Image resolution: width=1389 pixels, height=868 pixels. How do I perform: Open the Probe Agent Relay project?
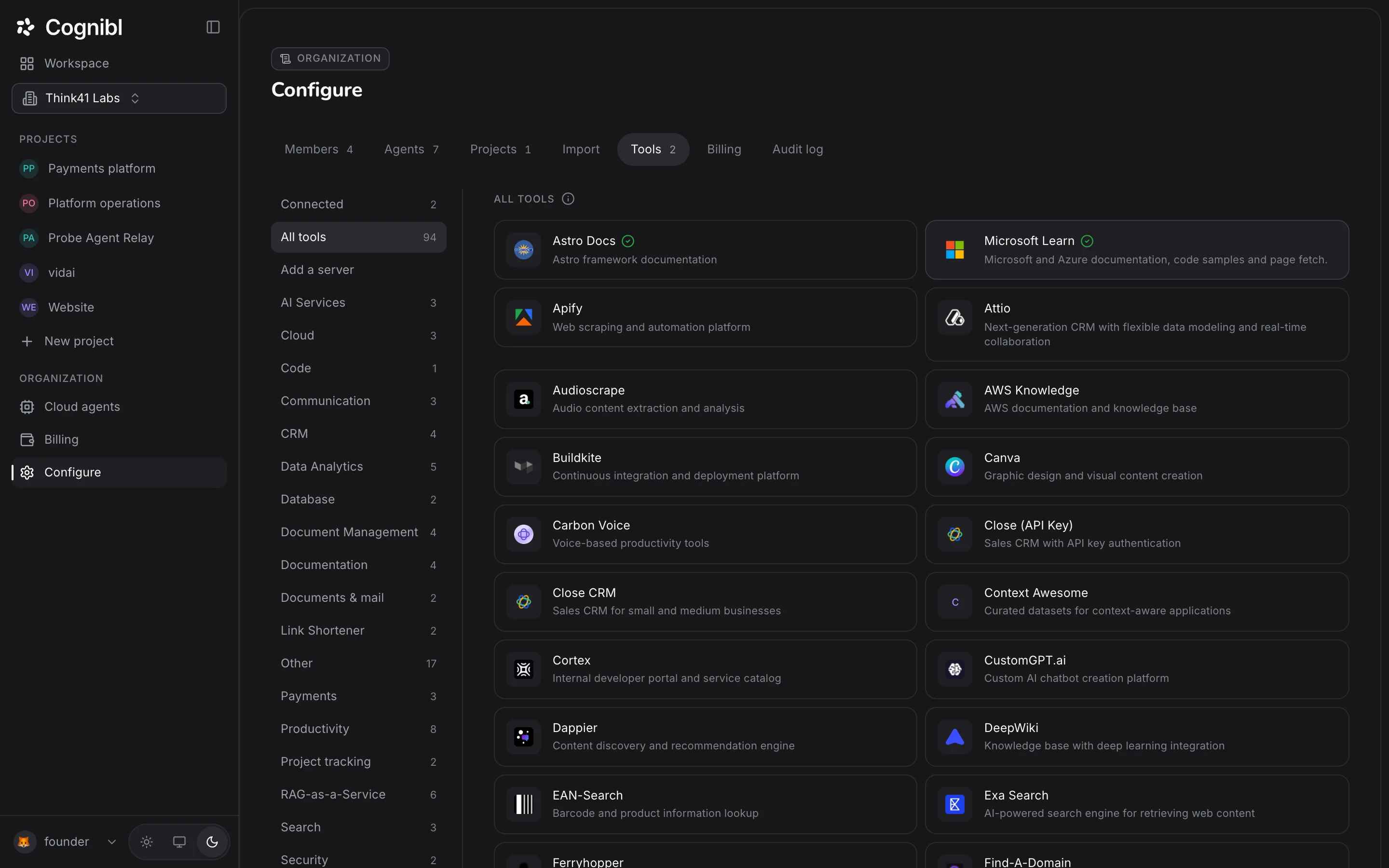click(x=119, y=238)
